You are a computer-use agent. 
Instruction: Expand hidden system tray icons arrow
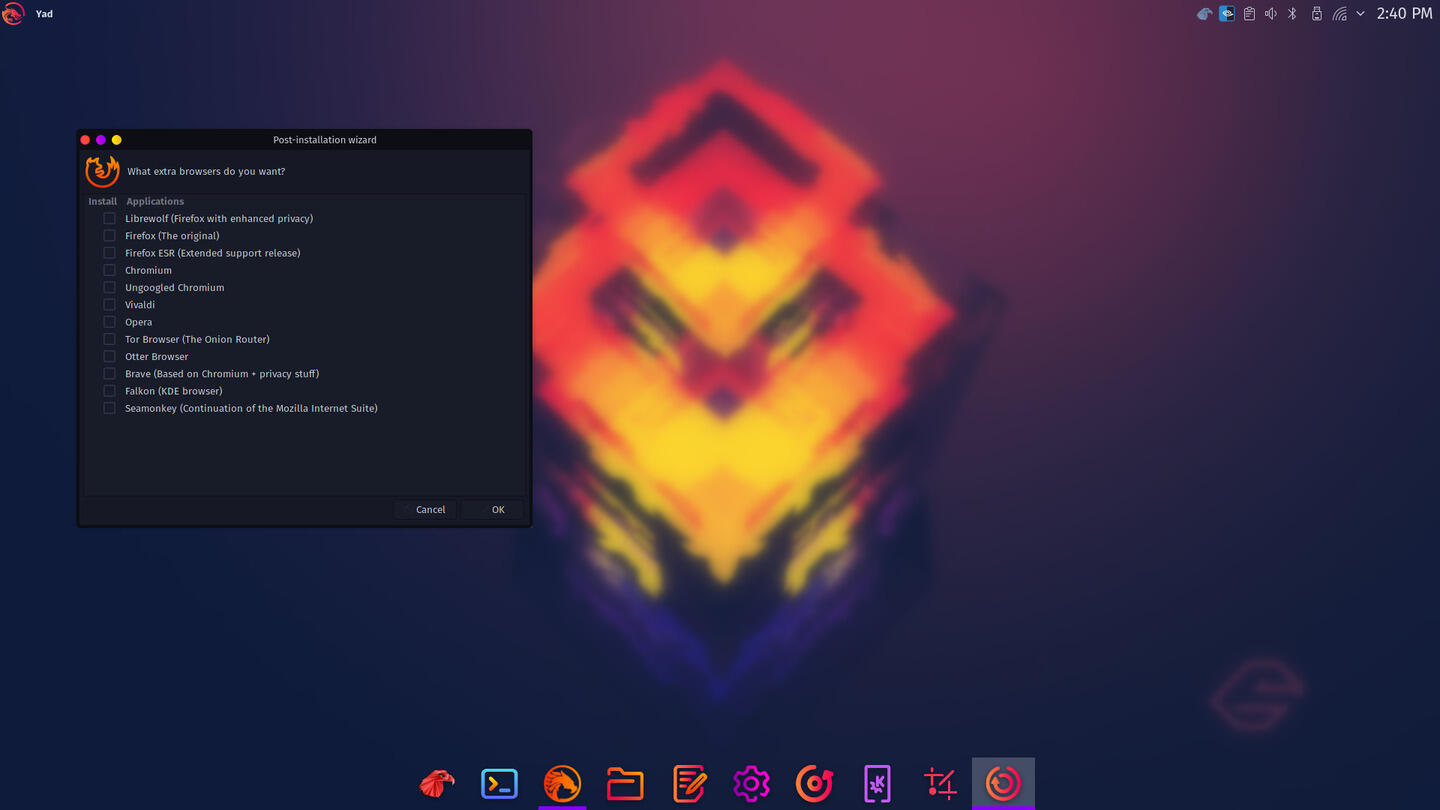pos(1360,14)
